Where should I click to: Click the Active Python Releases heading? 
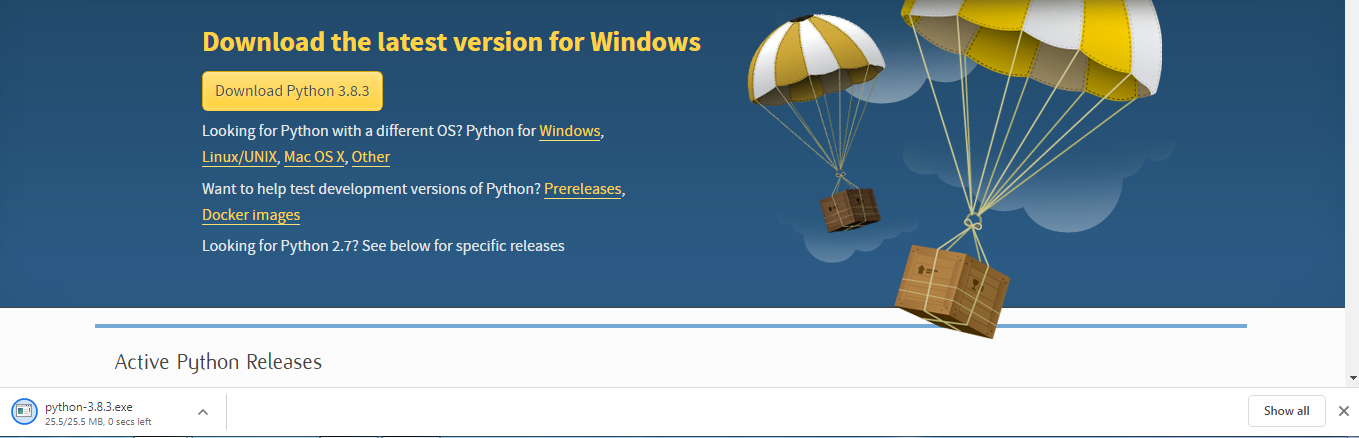218,362
